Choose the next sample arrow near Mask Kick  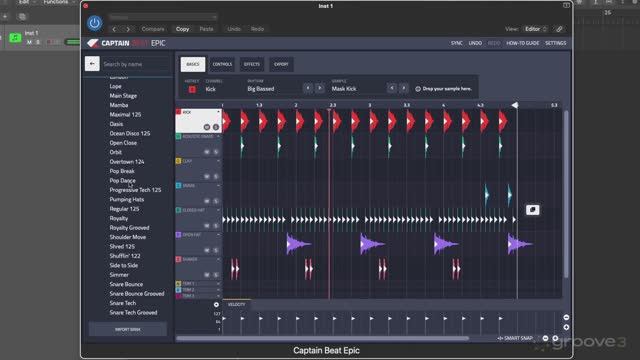[x=404, y=88]
